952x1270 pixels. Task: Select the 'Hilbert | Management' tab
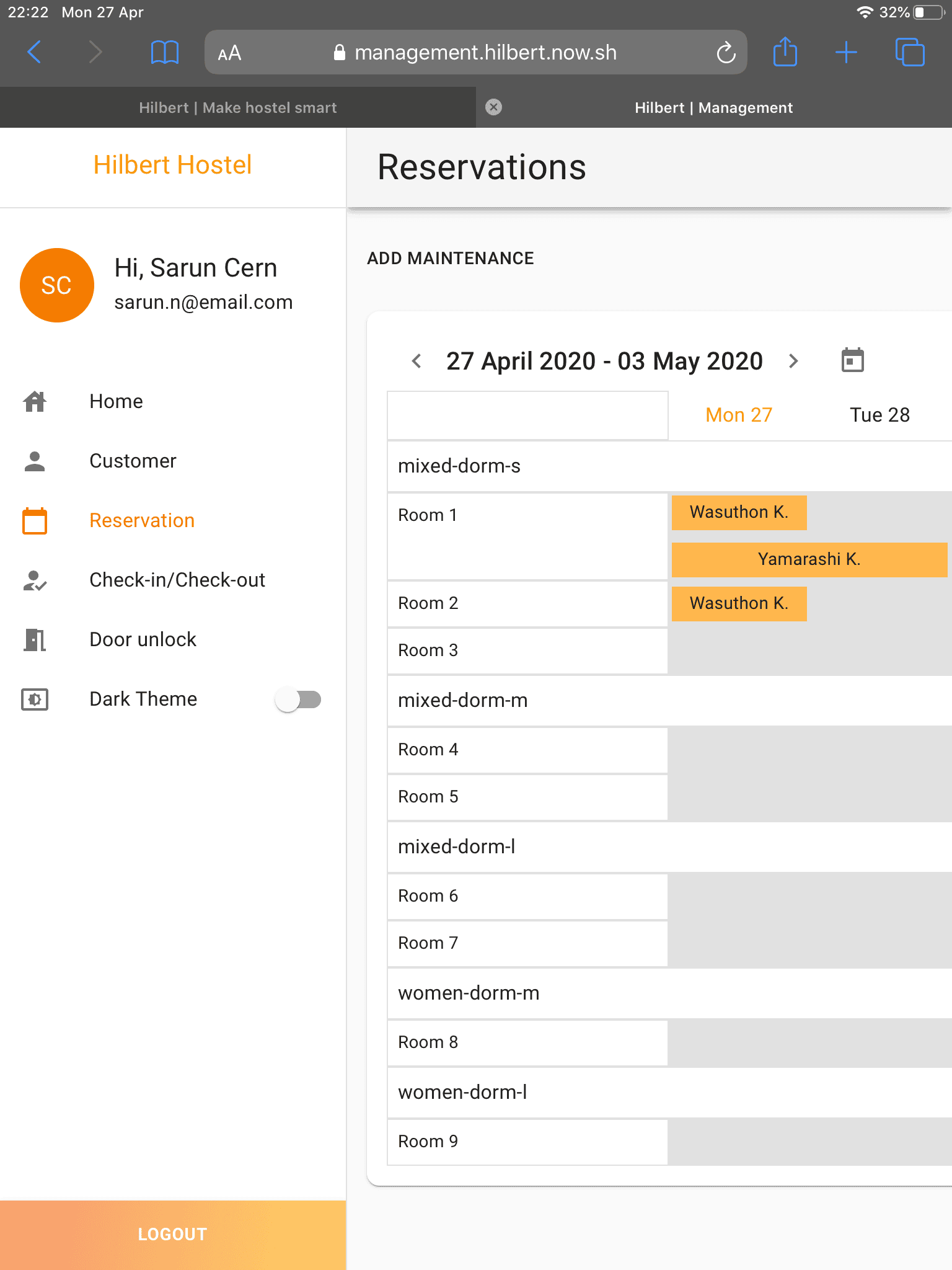click(714, 107)
